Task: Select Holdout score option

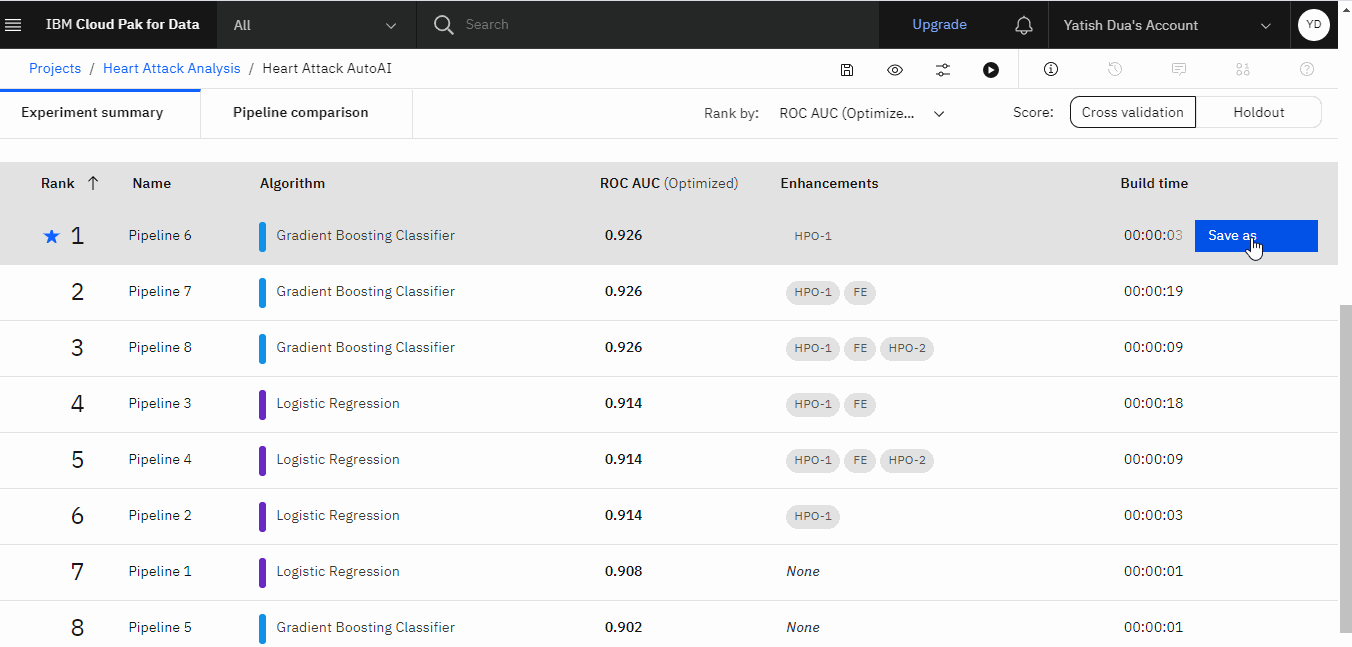Action: click(x=1259, y=112)
